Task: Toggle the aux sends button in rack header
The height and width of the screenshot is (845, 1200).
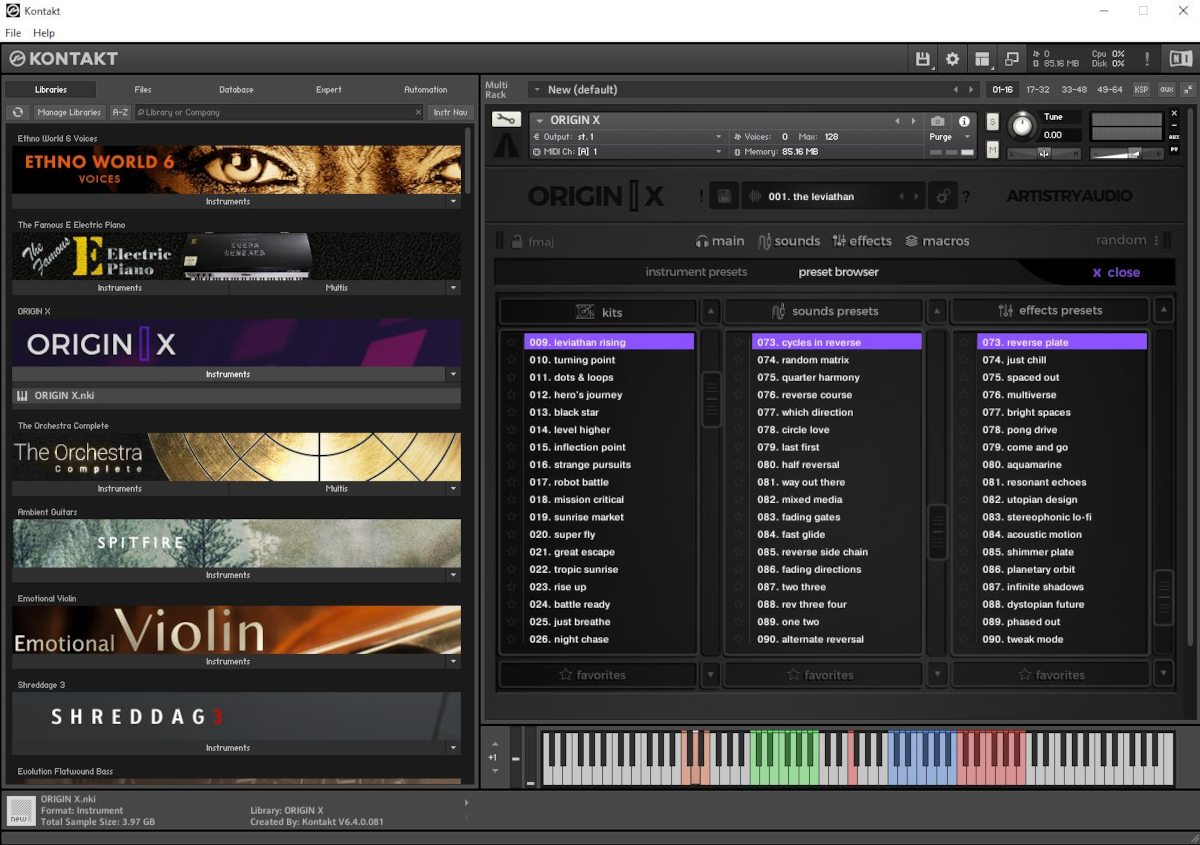Action: click(1166, 90)
